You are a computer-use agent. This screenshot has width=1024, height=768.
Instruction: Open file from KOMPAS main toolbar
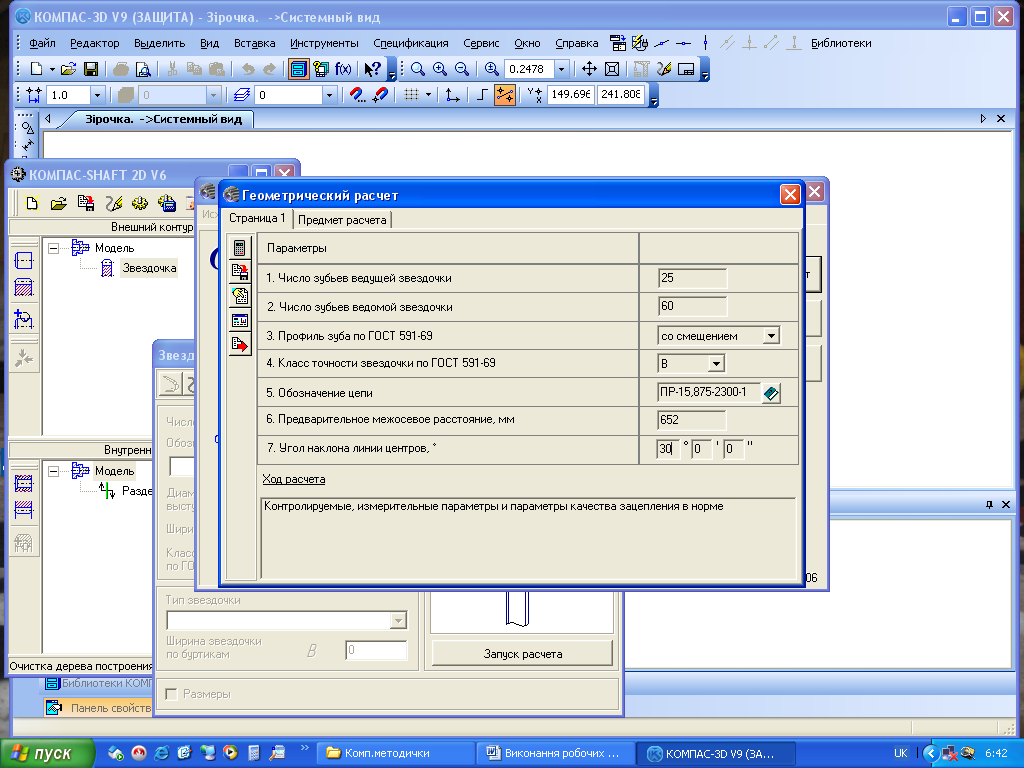[x=68, y=69]
